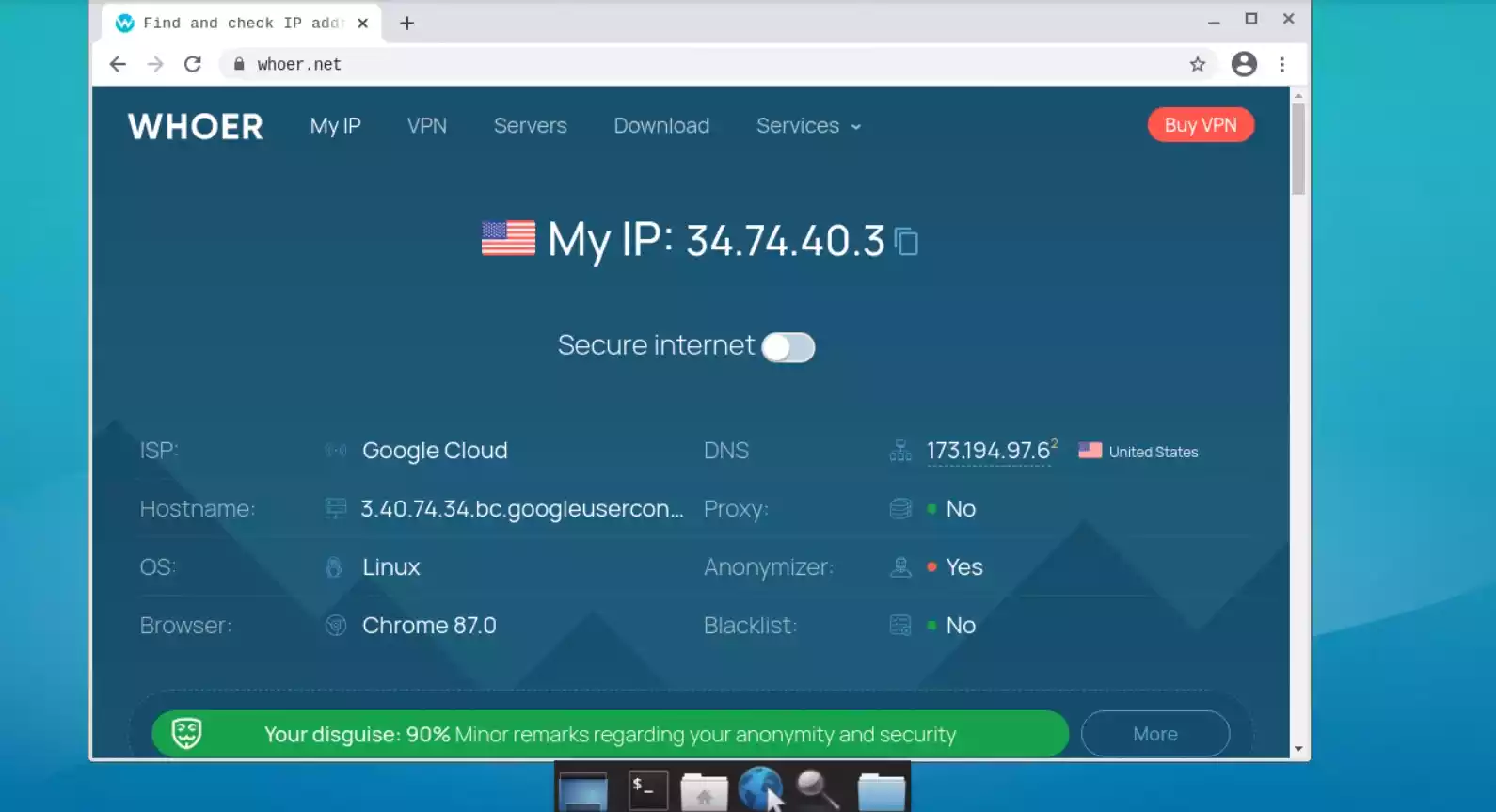Close the 'Find and check IP' tab

(x=362, y=24)
